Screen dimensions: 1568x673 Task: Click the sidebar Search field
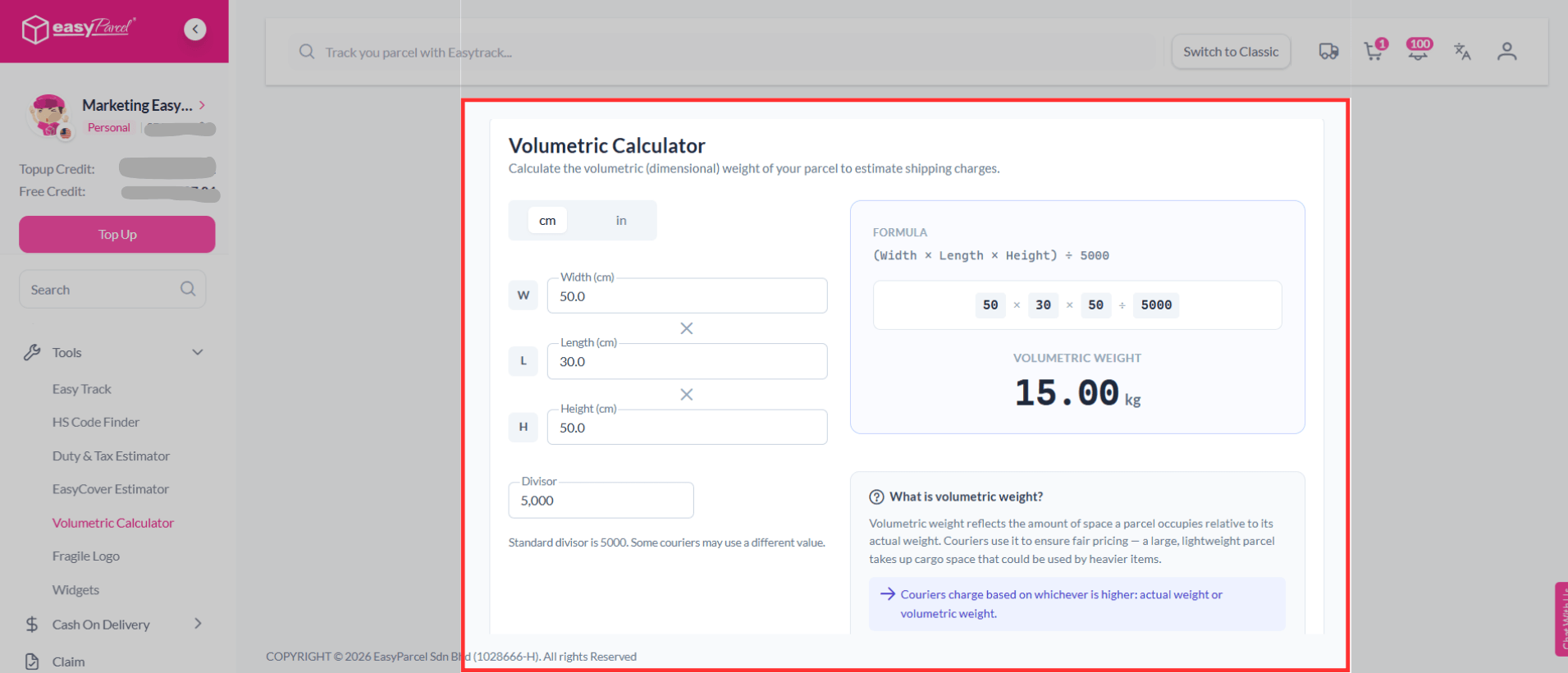pyautogui.click(x=112, y=289)
